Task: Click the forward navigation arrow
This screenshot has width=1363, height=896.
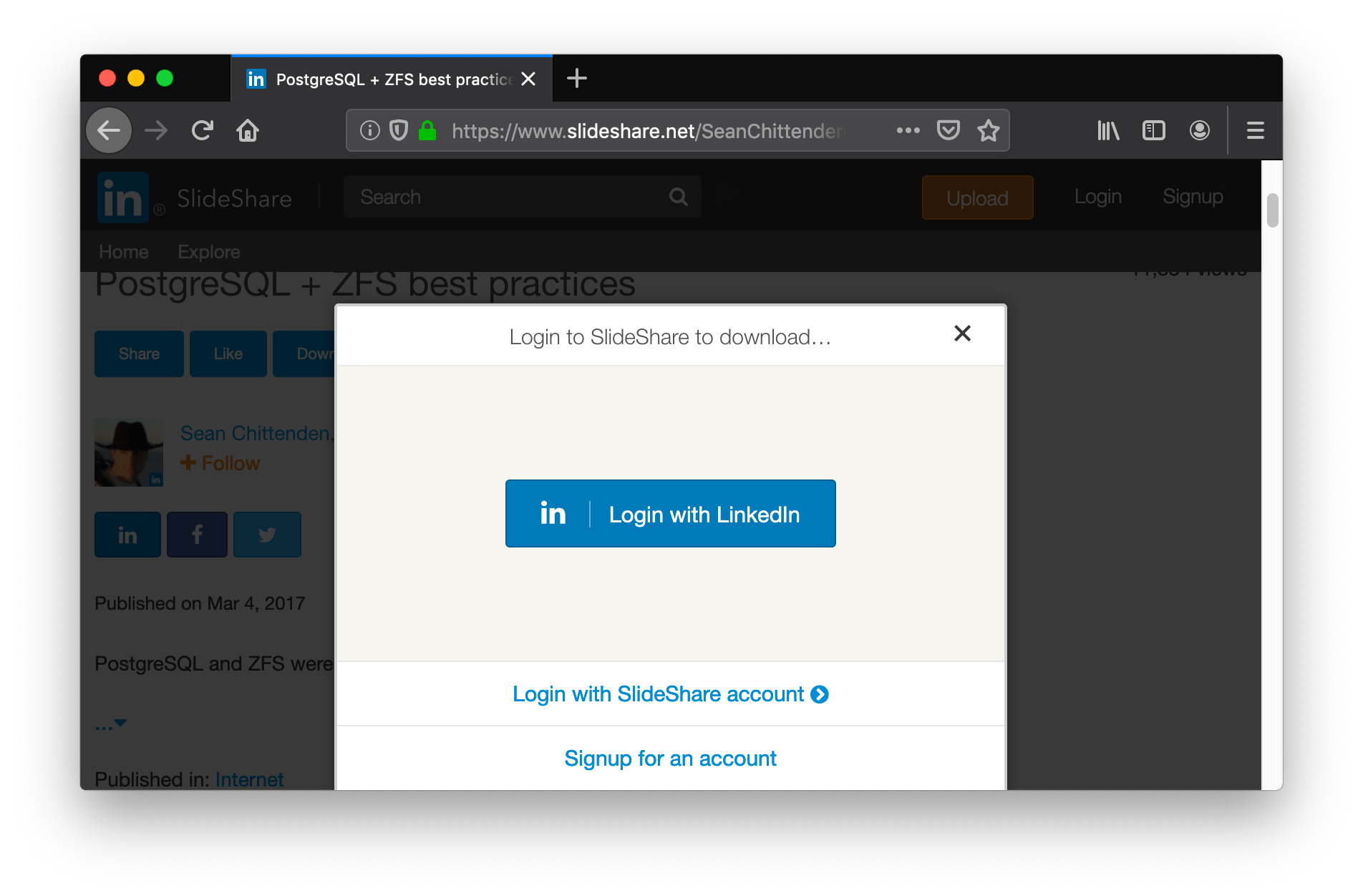Action: pos(155,130)
